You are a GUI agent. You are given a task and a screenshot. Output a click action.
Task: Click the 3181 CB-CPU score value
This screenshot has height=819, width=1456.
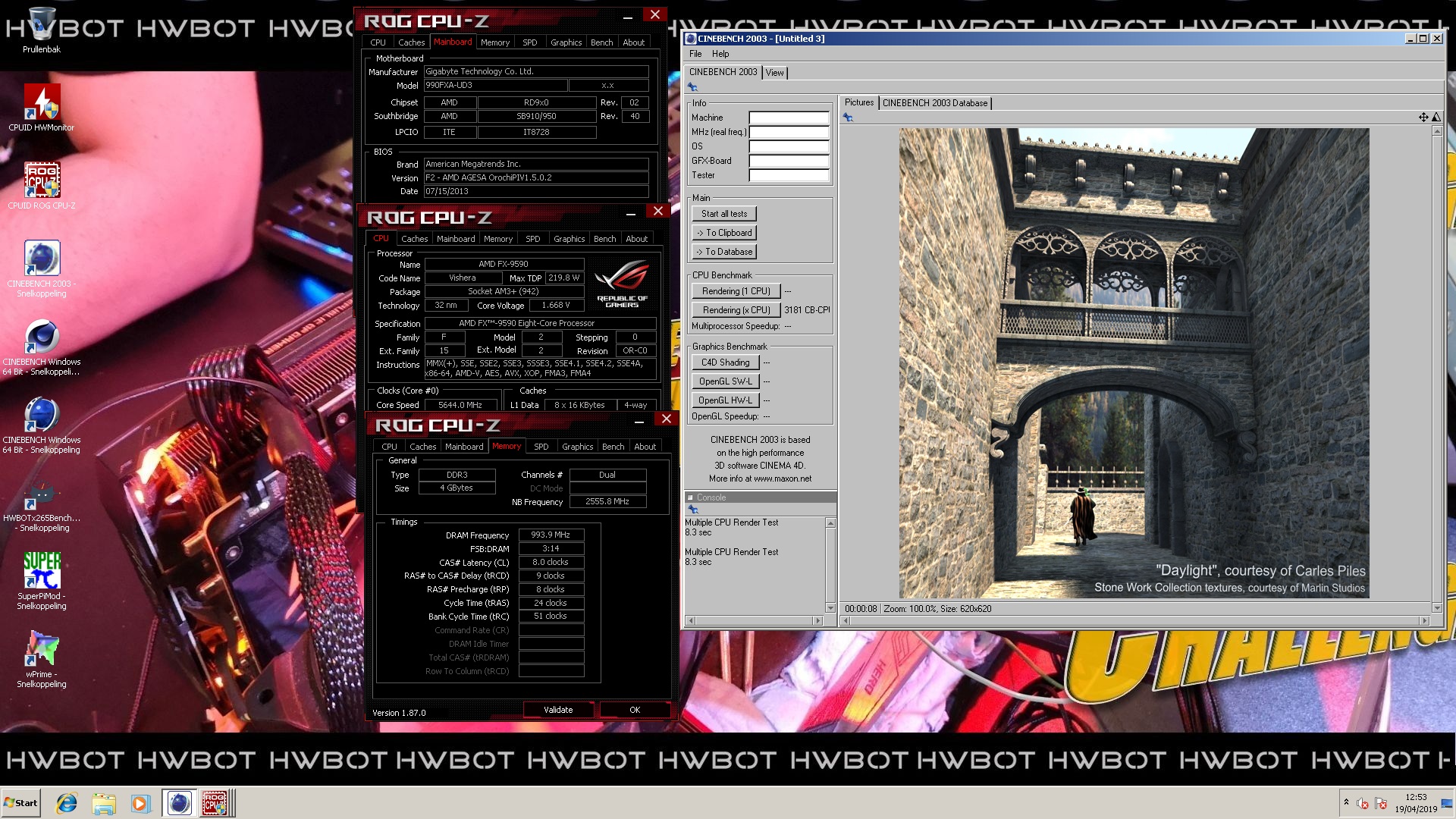[x=807, y=310]
